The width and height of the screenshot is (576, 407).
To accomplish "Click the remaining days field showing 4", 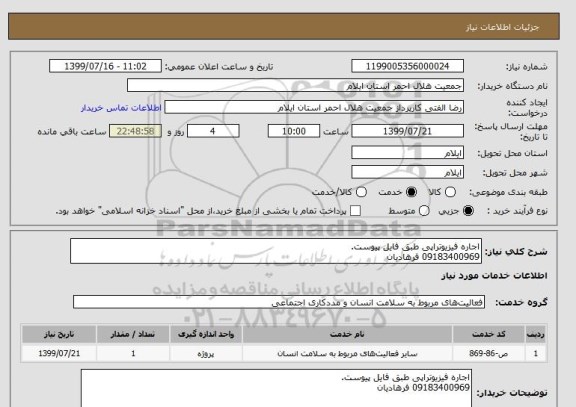I will click(x=213, y=131).
